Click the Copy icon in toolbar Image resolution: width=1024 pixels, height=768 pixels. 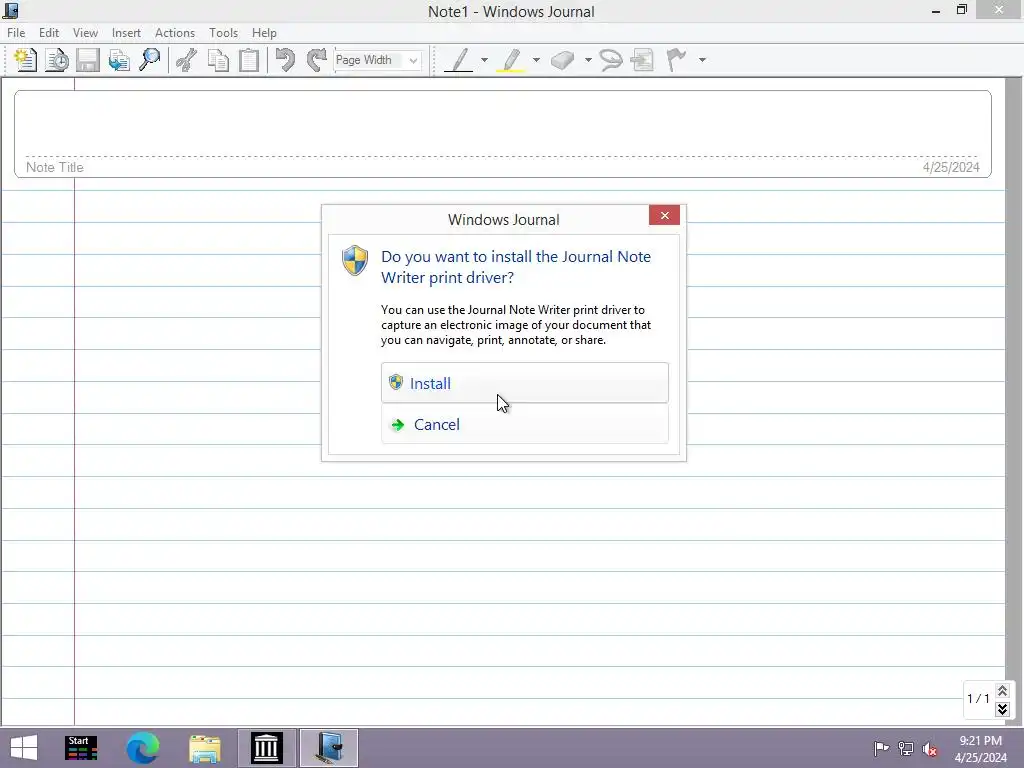click(x=218, y=60)
